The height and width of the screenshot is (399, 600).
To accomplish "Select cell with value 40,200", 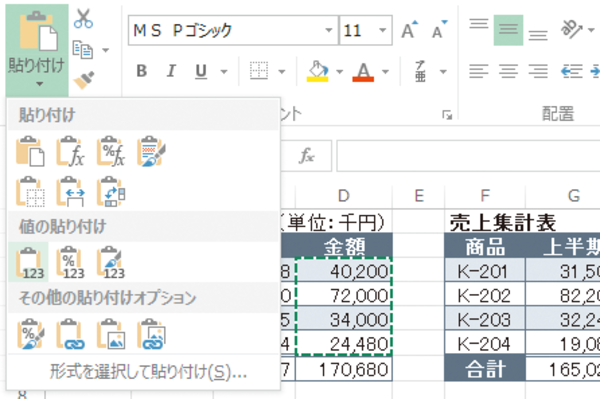I will [x=344, y=271].
